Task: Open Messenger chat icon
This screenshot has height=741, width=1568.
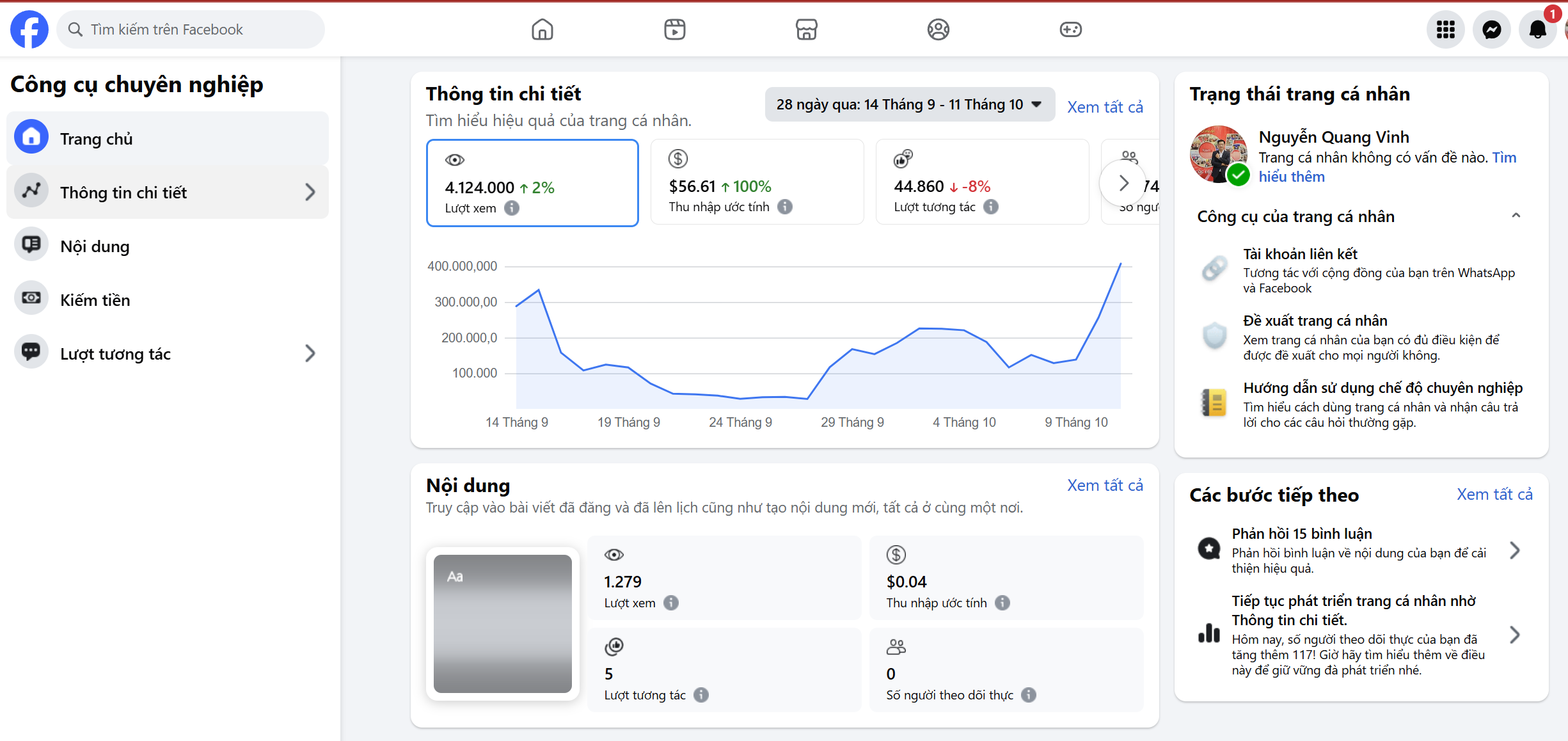Action: click(x=1491, y=29)
